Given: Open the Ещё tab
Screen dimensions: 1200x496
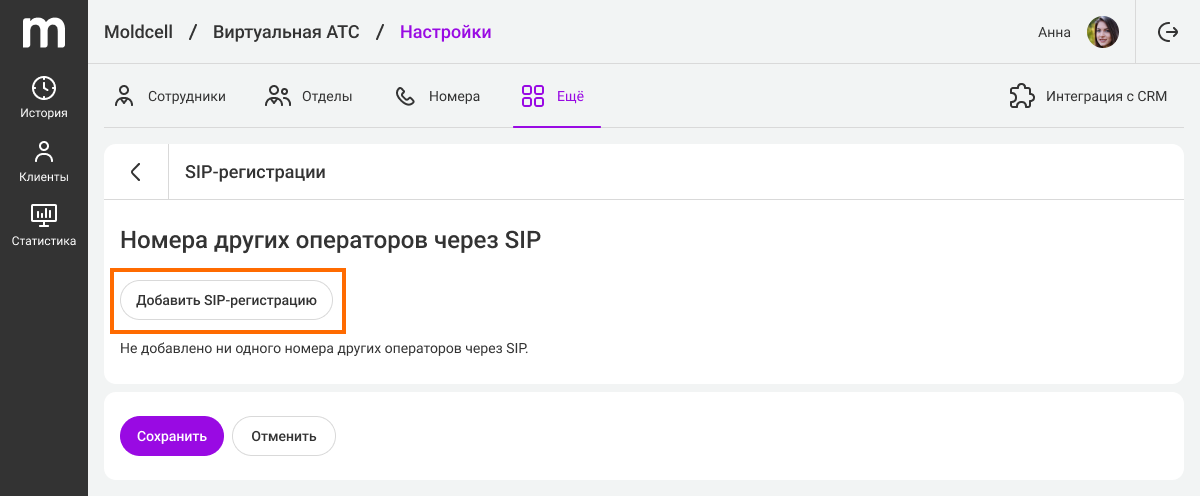Looking at the screenshot, I should coord(553,96).
